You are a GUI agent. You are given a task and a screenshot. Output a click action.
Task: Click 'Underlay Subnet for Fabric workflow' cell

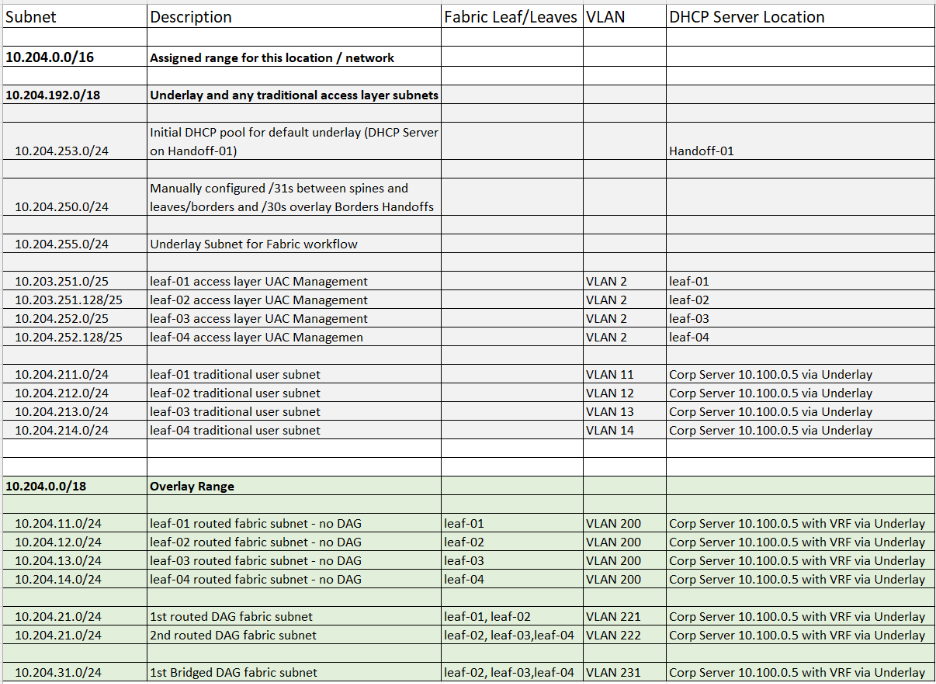tap(294, 244)
